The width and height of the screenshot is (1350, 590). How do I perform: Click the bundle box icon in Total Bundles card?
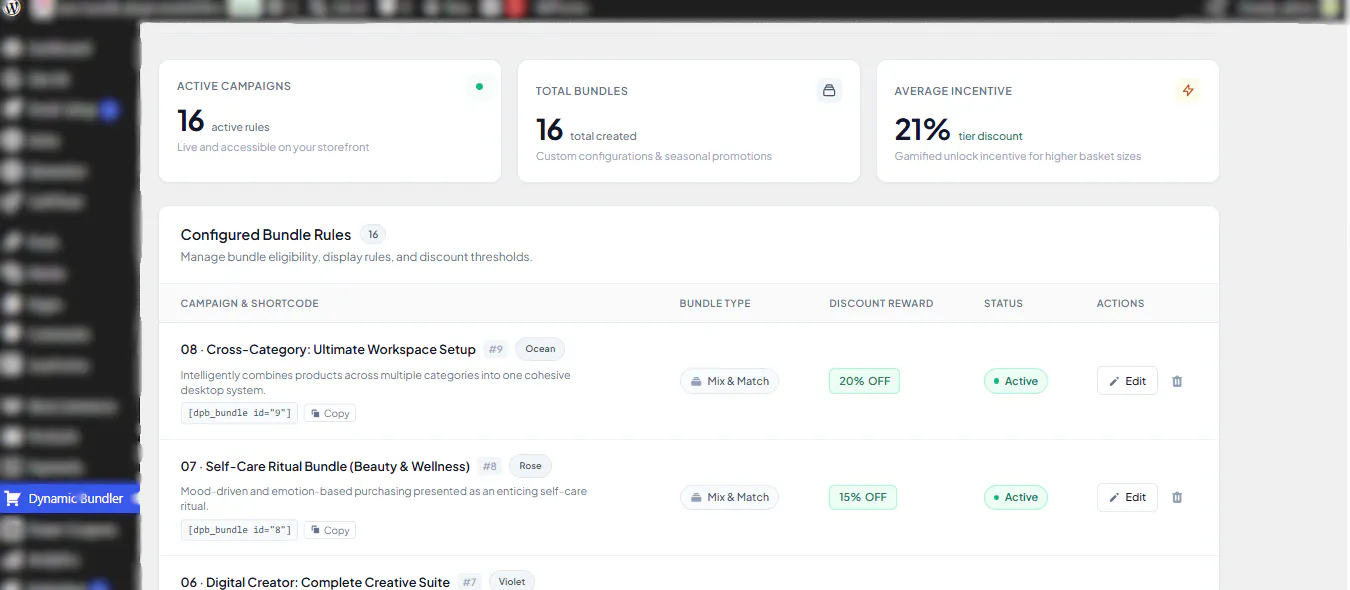[x=828, y=91]
